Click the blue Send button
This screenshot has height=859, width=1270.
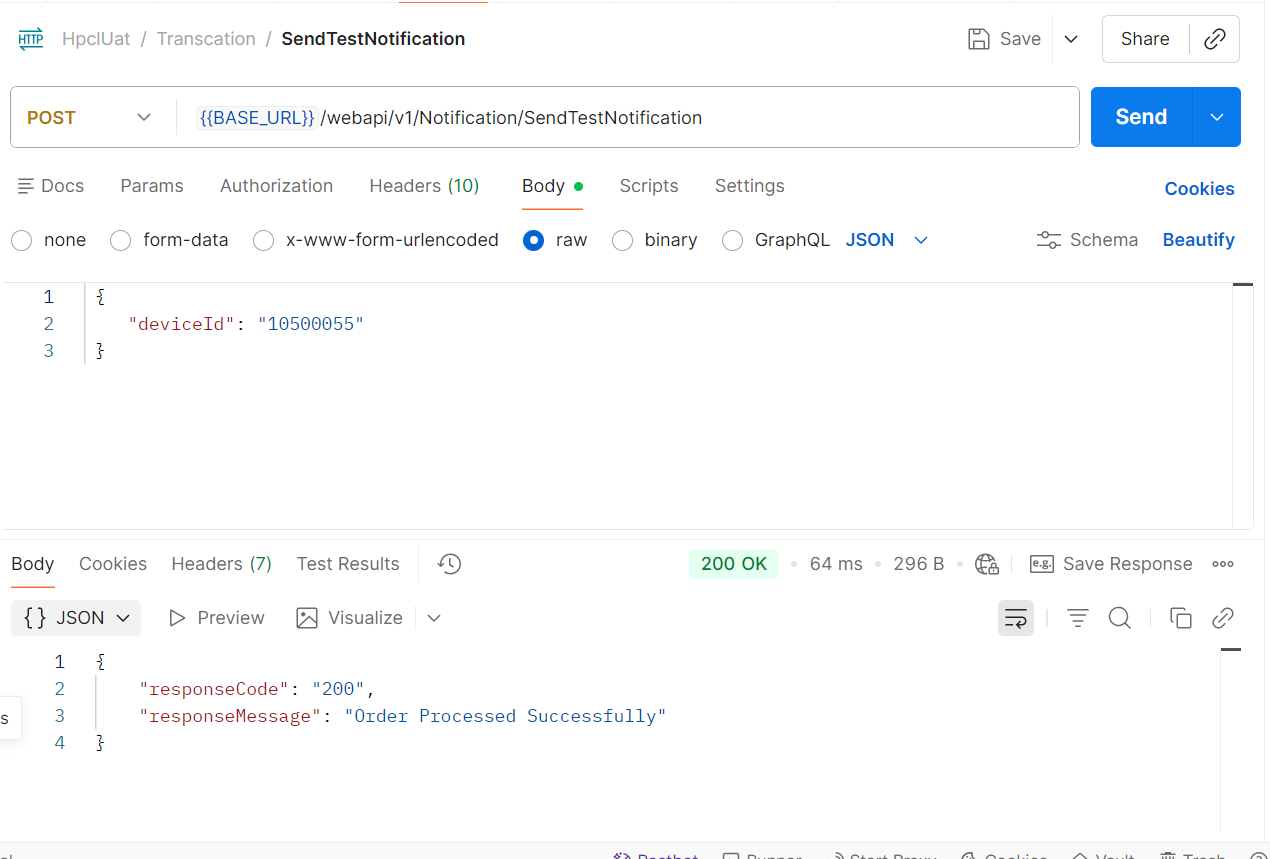click(x=1141, y=117)
